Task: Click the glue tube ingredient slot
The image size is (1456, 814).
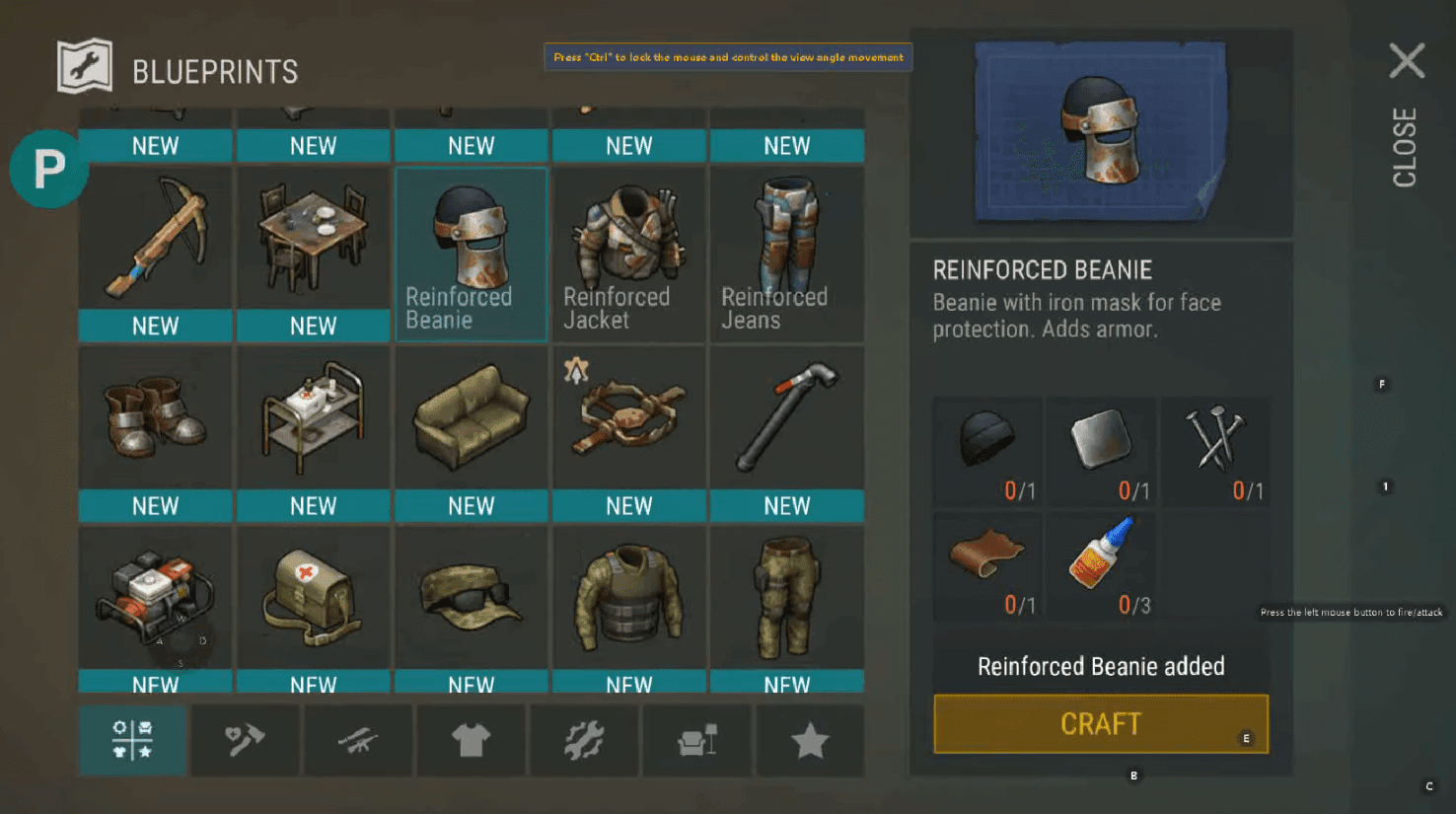Action: pos(1101,565)
